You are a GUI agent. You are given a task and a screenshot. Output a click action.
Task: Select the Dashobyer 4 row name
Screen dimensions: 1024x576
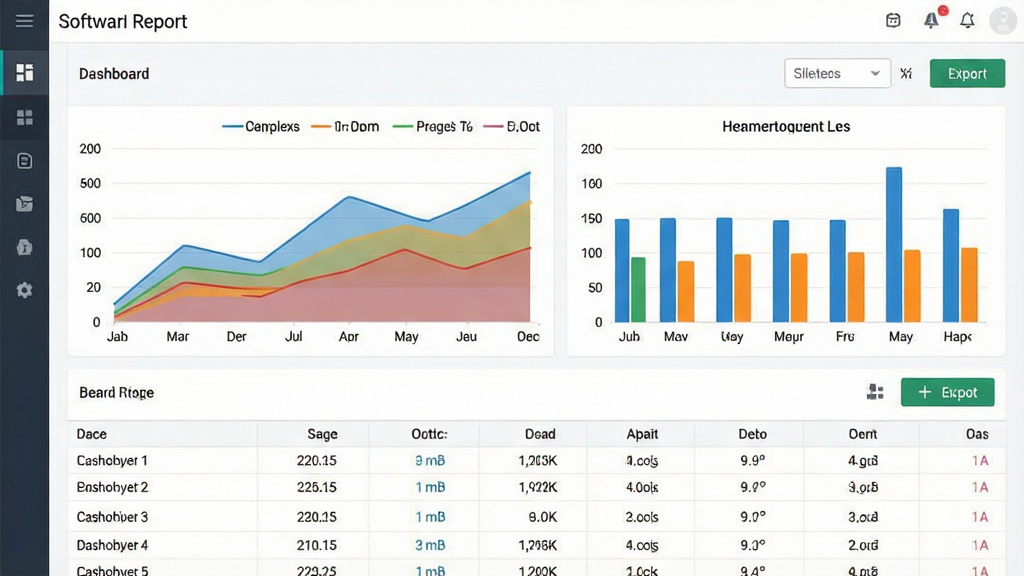[112, 545]
